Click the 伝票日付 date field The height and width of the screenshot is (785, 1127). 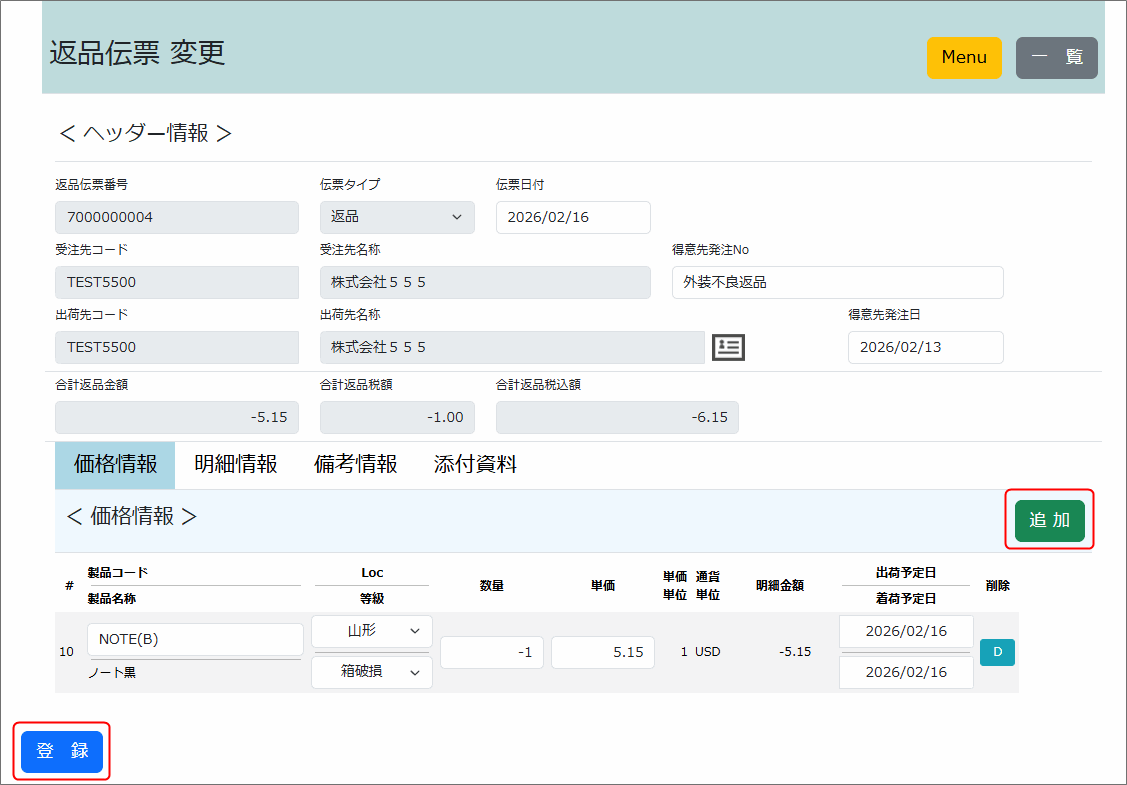[x=573, y=217]
